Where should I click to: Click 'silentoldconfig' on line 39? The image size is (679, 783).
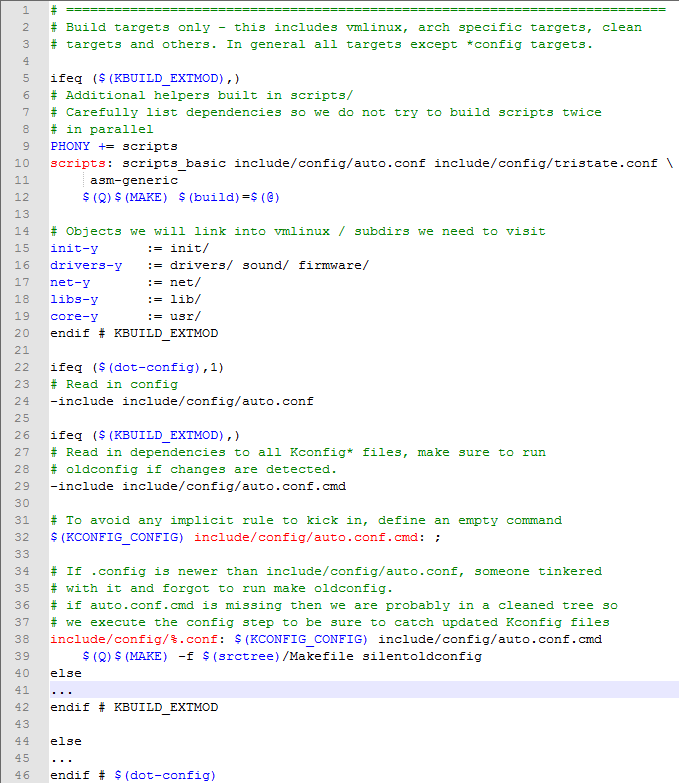coord(422,656)
